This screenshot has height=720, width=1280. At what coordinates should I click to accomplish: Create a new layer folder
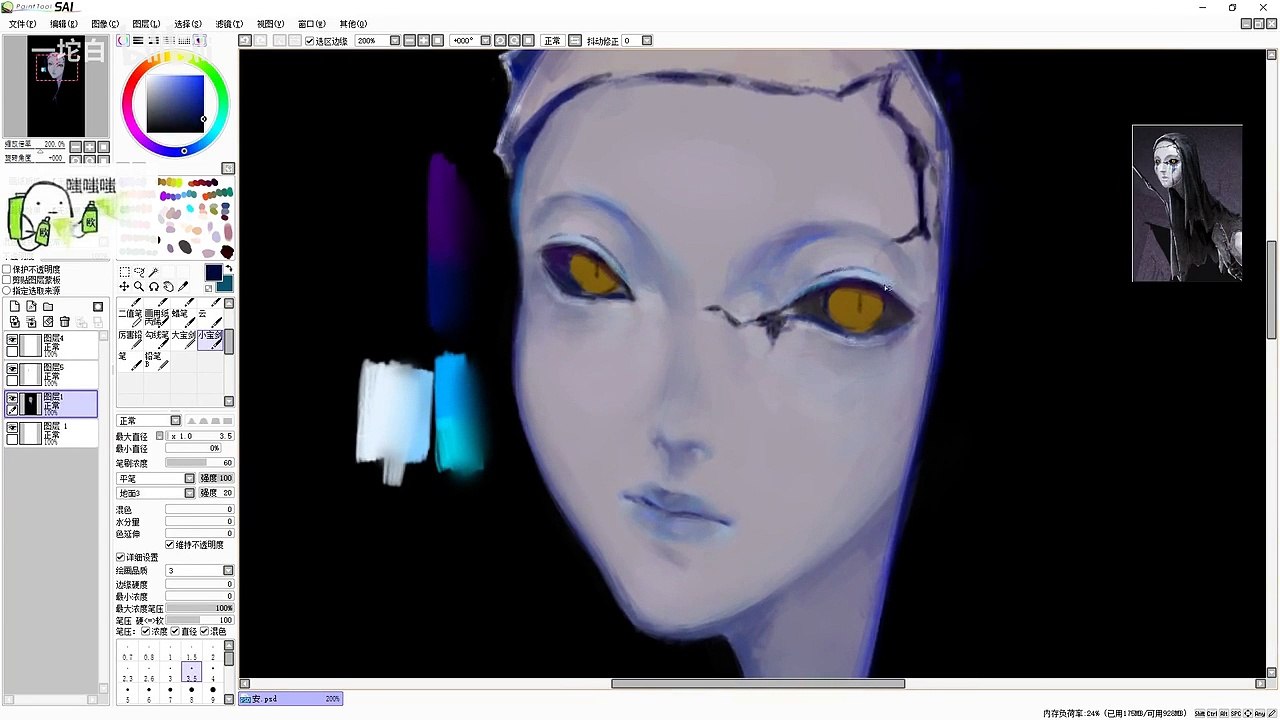(48, 307)
